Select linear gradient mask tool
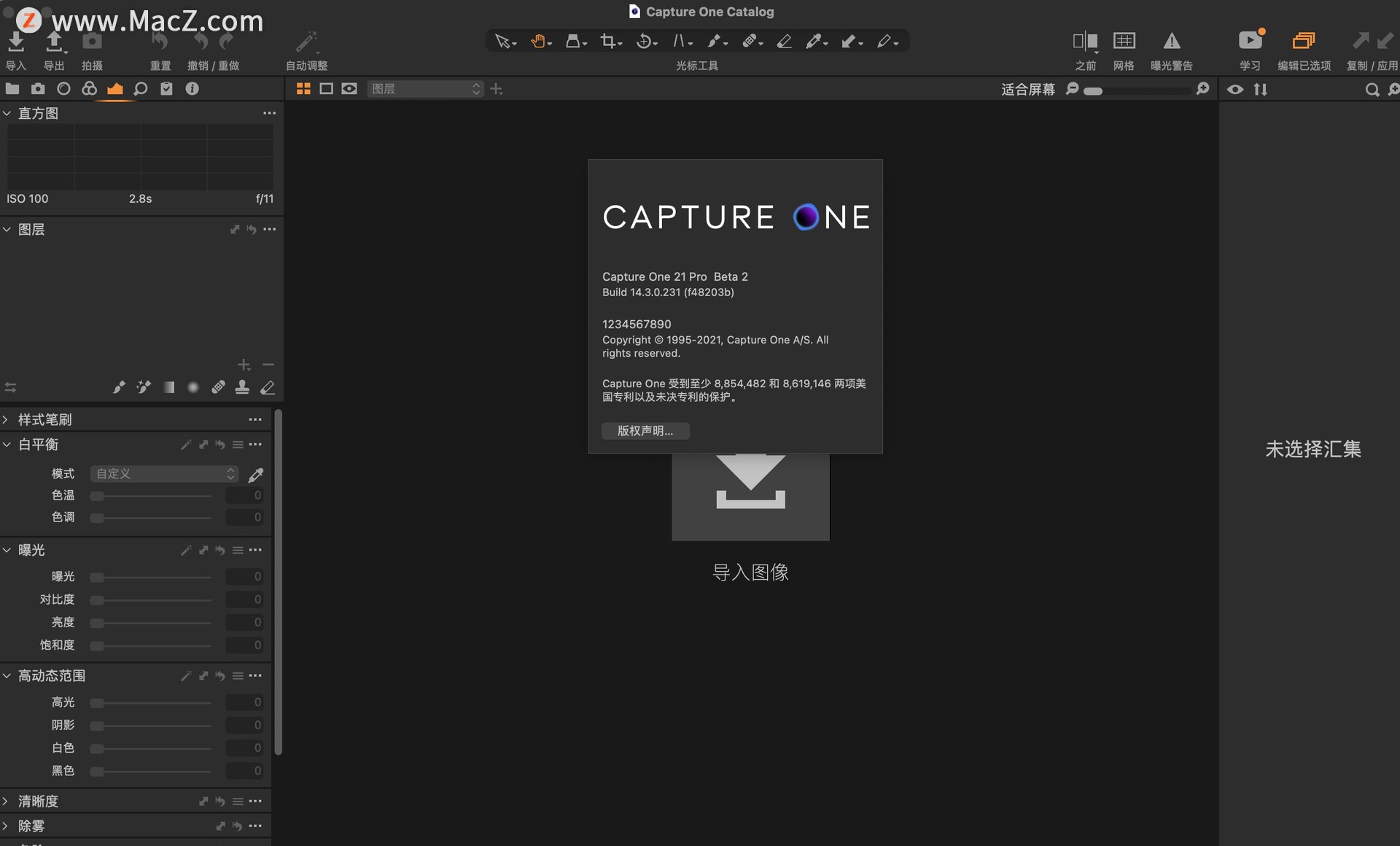 (x=168, y=387)
